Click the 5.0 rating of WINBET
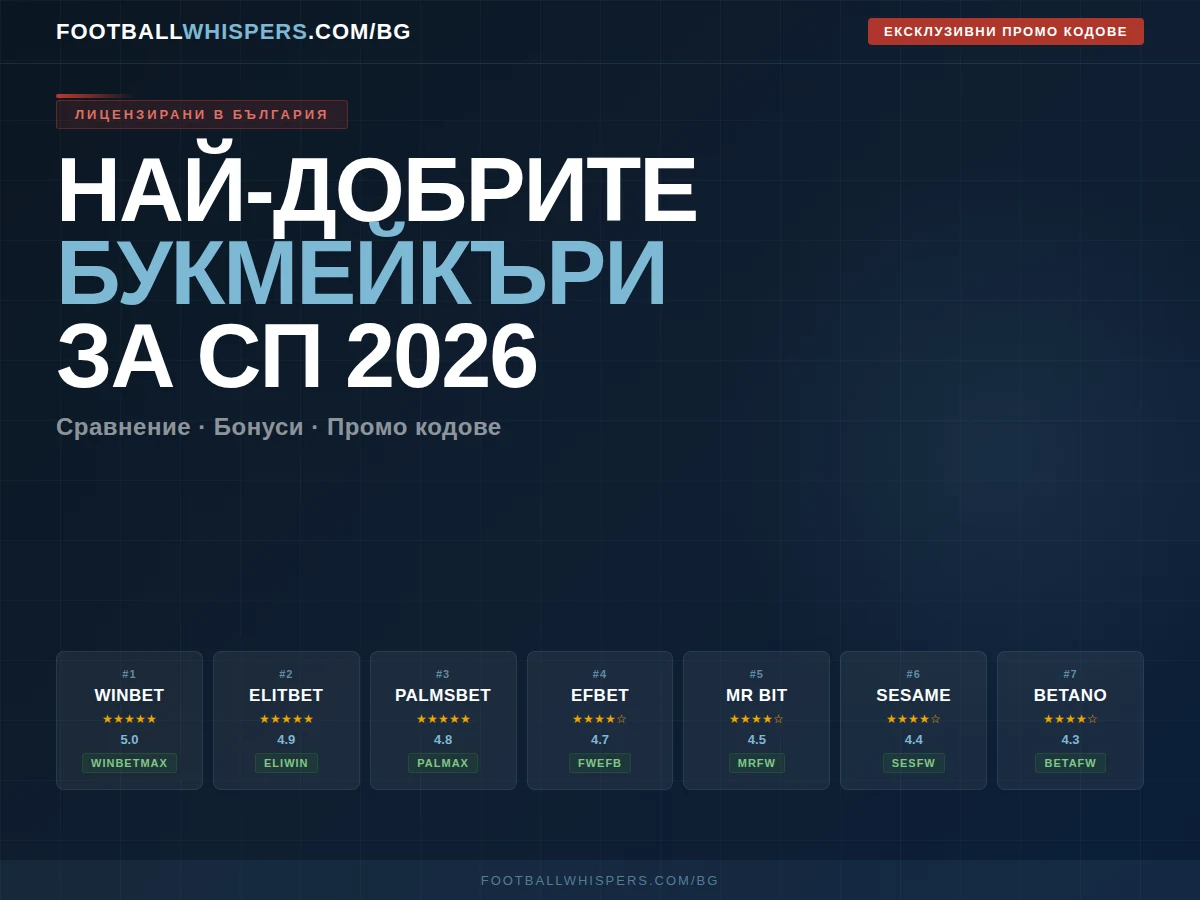1200x900 pixels. tap(129, 740)
